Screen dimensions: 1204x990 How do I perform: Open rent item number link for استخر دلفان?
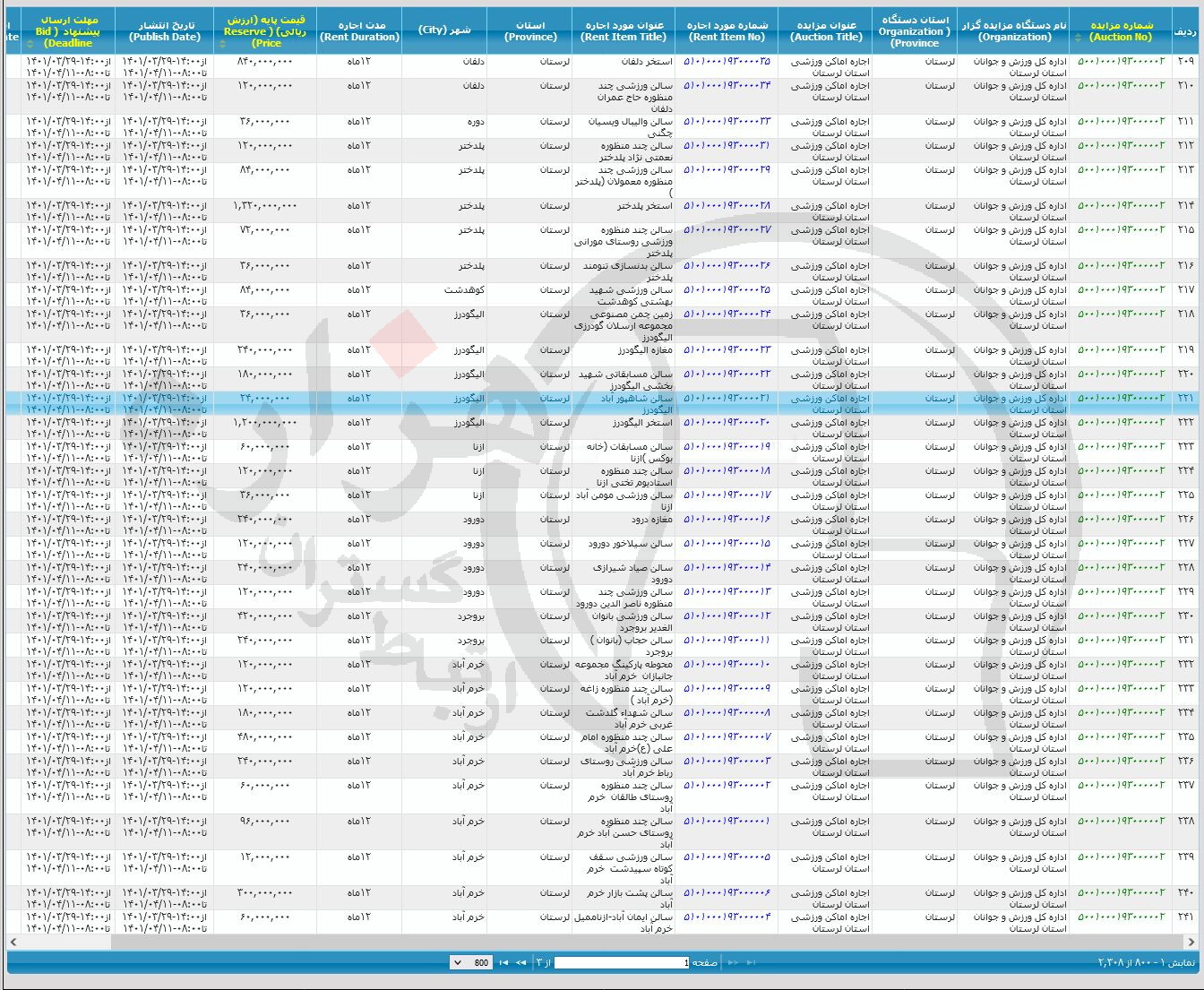point(727,61)
